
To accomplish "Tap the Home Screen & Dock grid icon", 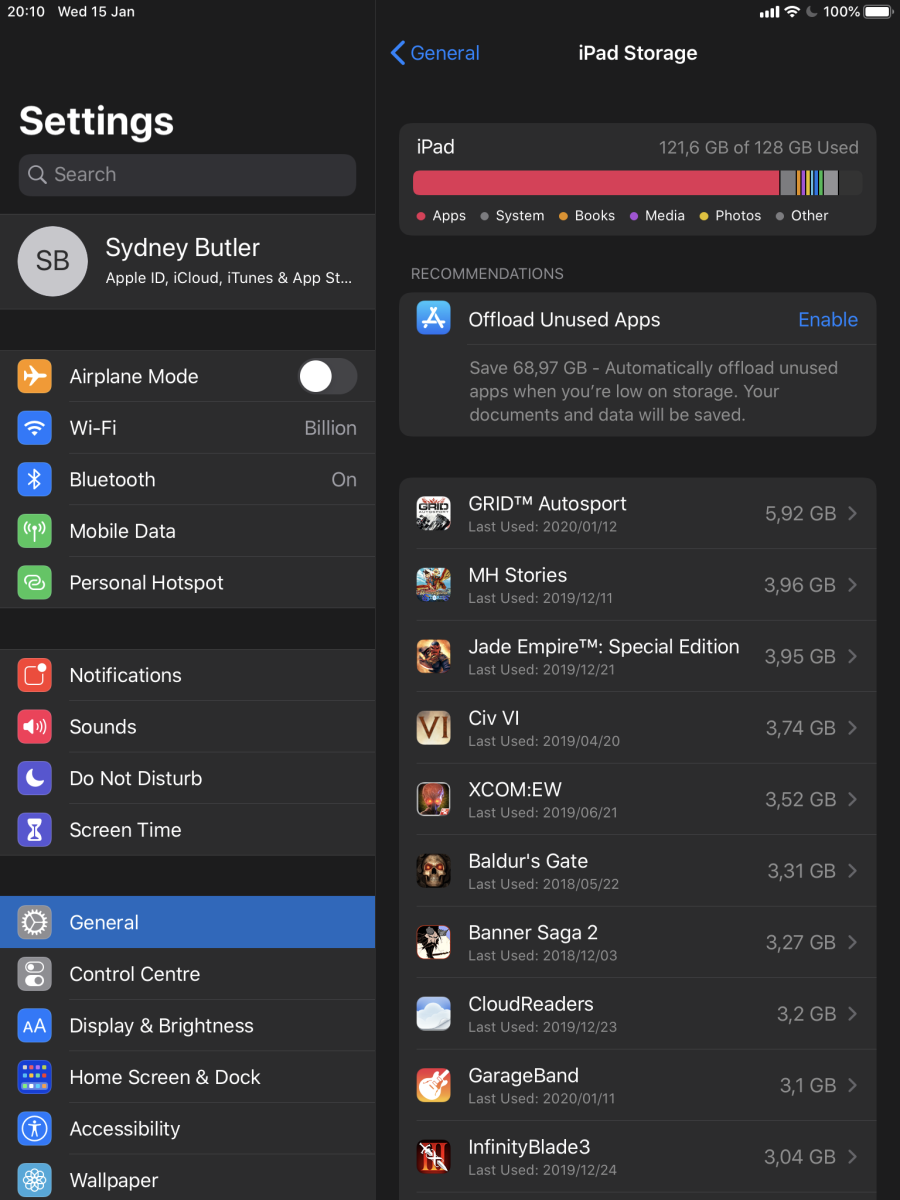I will pos(34,1077).
